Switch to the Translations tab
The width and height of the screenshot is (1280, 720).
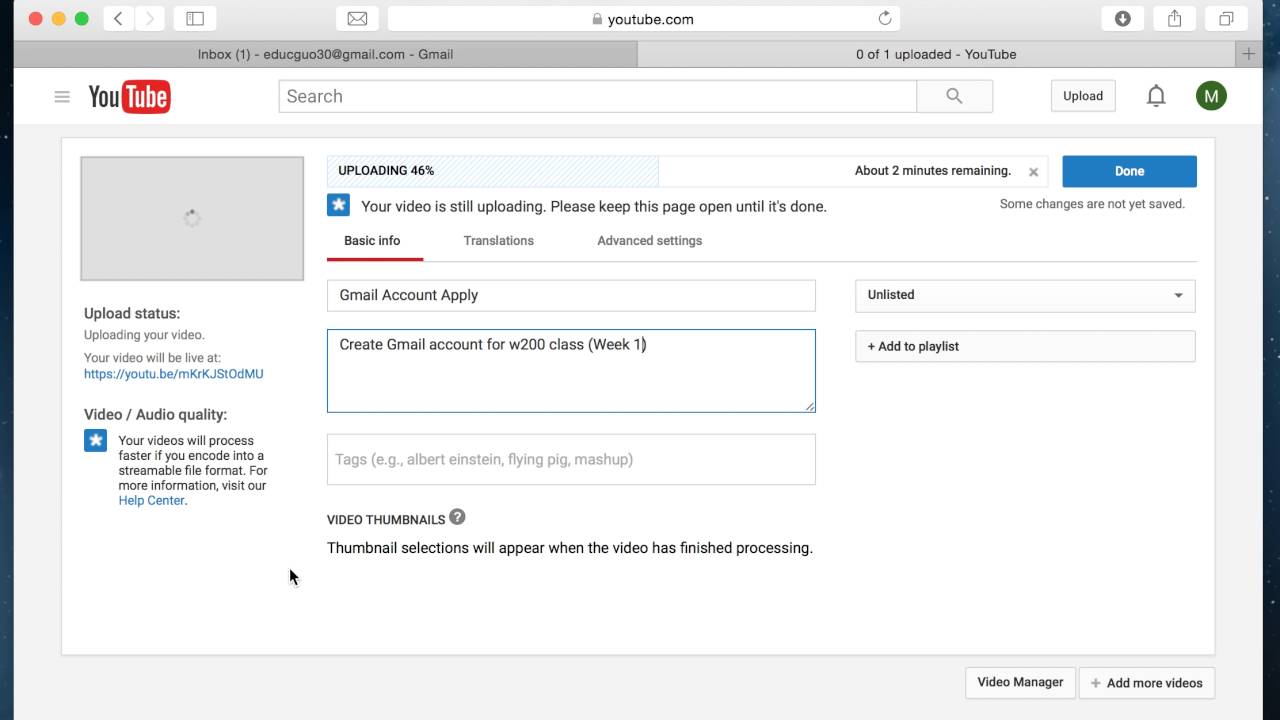499,241
